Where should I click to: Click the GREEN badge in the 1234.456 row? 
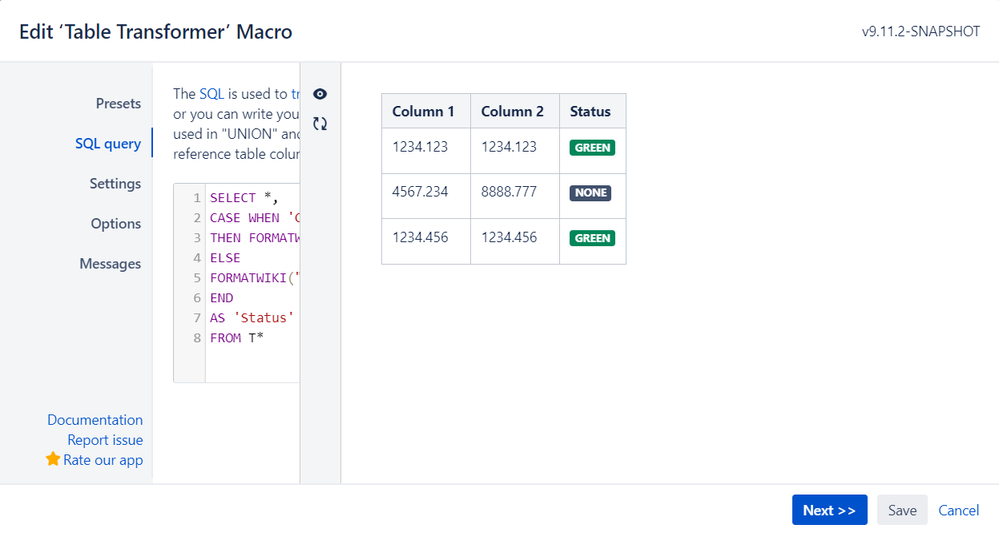(x=592, y=239)
